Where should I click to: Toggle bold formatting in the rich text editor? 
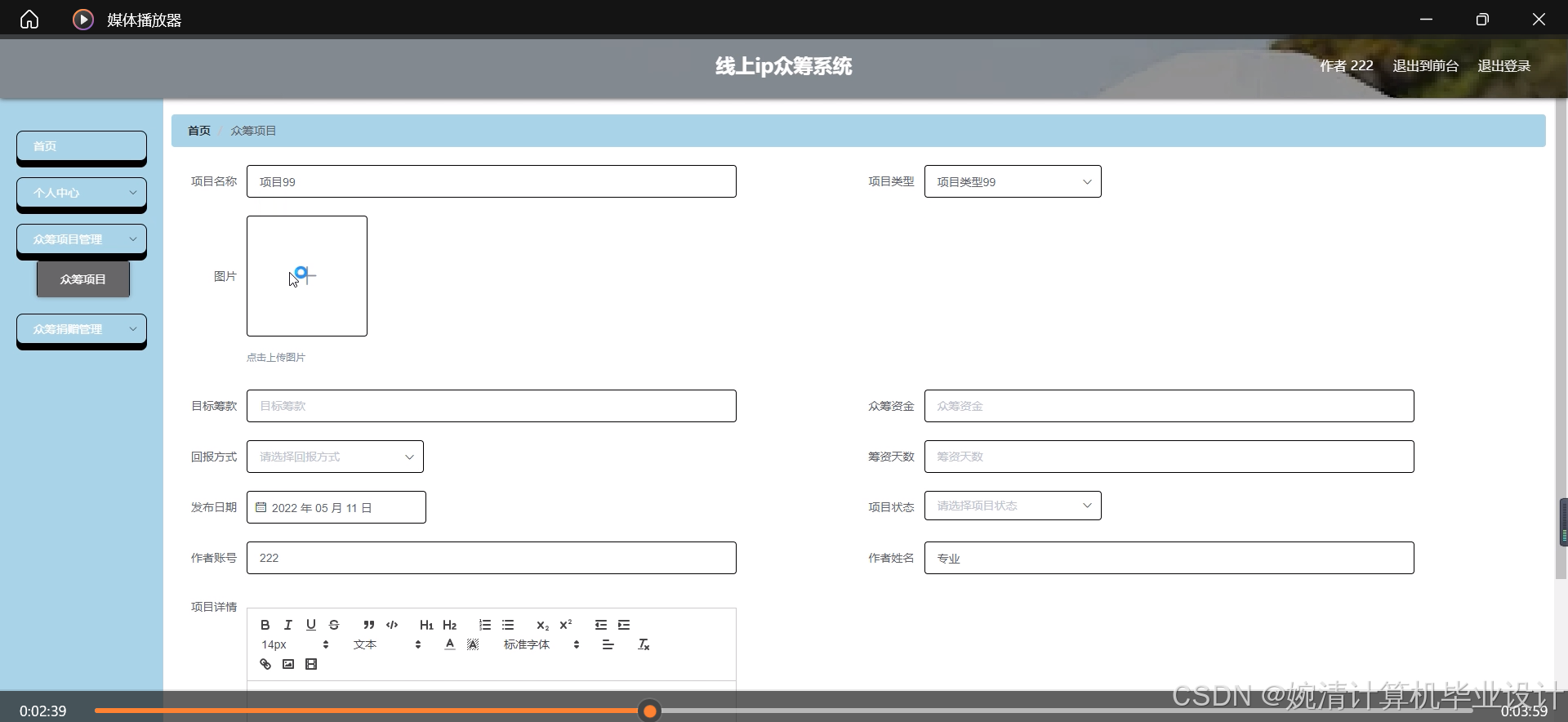(265, 625)
